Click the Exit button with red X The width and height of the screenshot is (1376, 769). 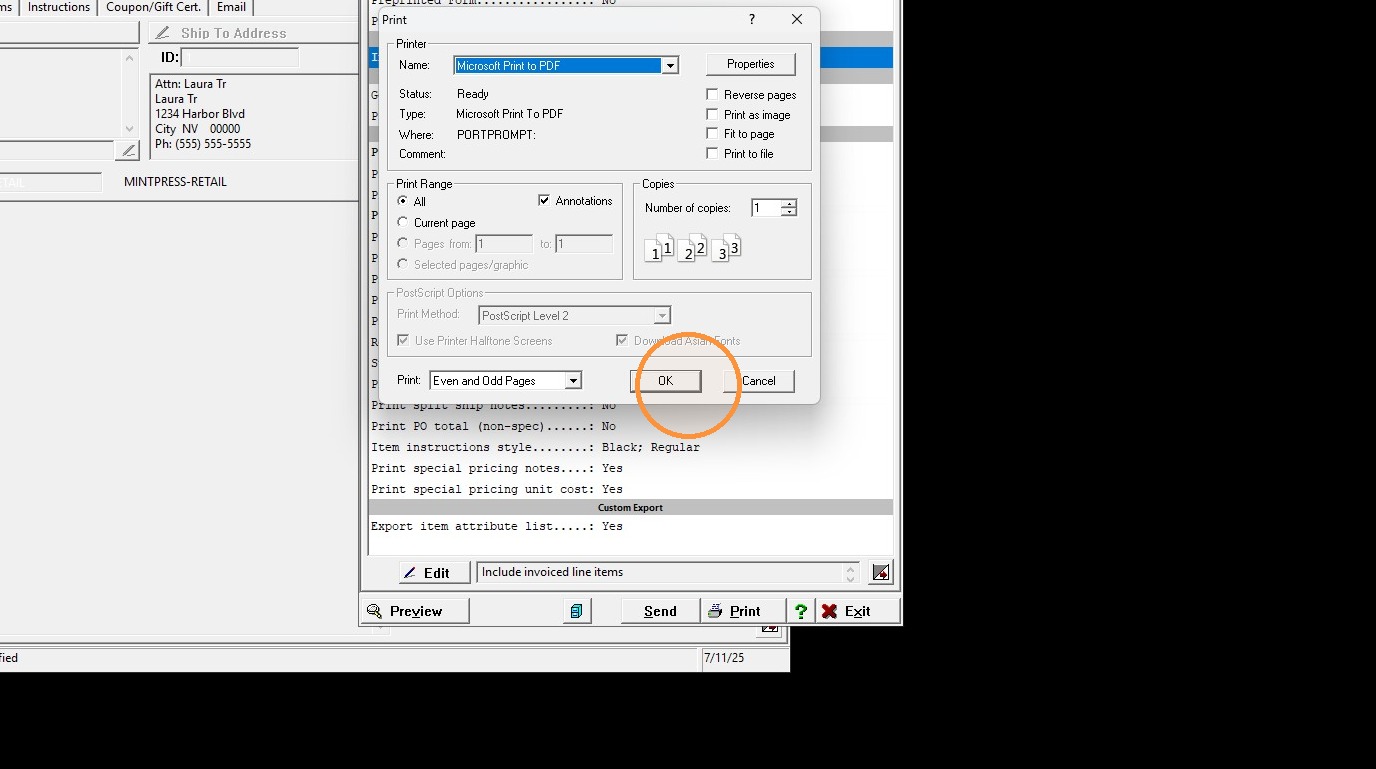[858, 611]
